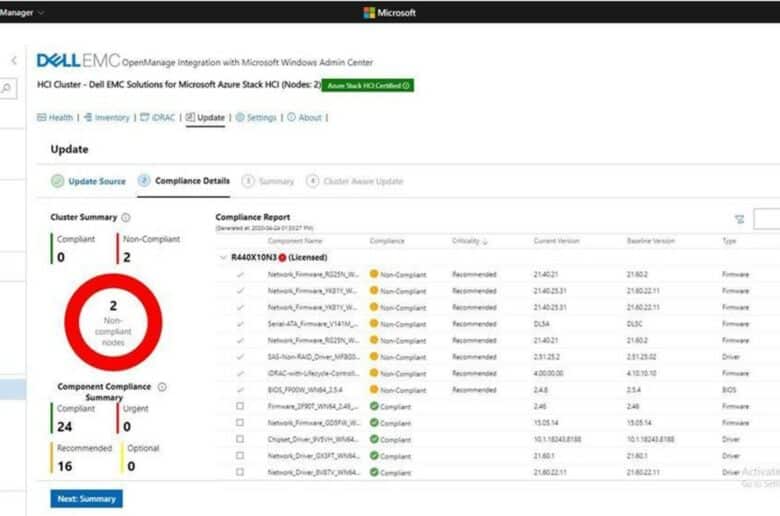Click the BIOS type cell

tap(729, 390)
